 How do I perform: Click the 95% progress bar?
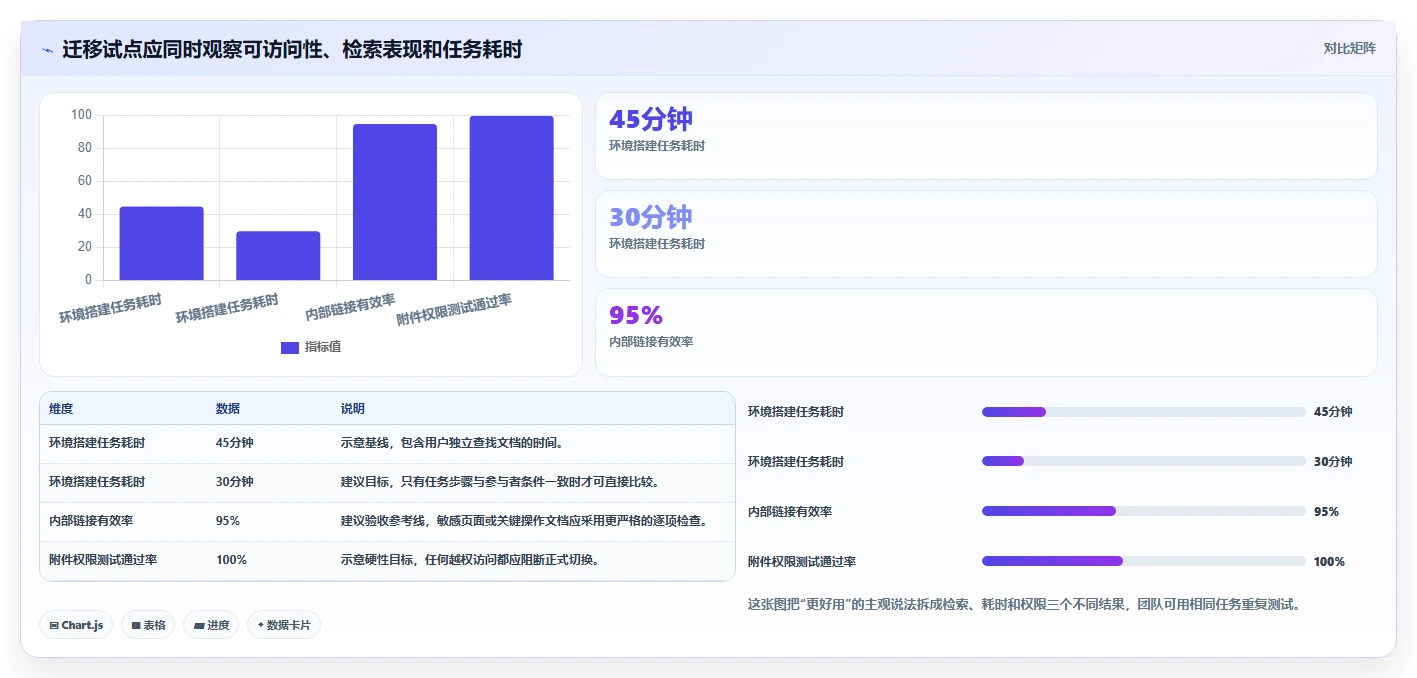coord(1143,511)
